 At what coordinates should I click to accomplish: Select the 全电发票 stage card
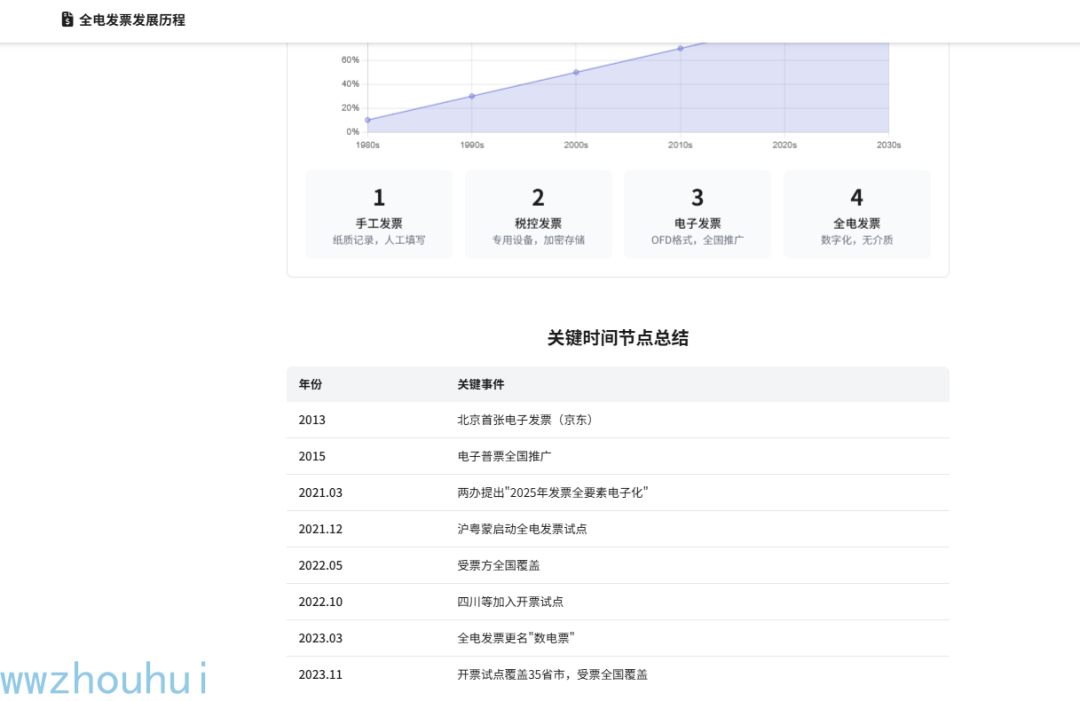tap(857, 214)
